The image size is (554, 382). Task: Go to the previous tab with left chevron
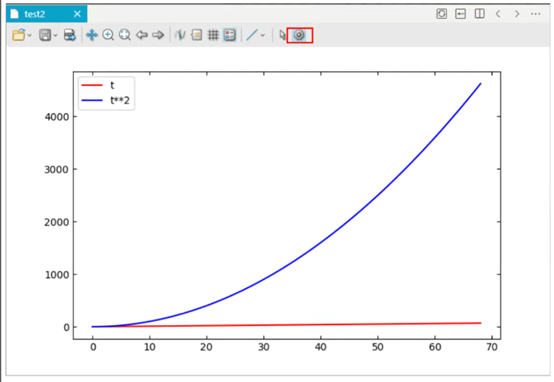click(498, 14)
